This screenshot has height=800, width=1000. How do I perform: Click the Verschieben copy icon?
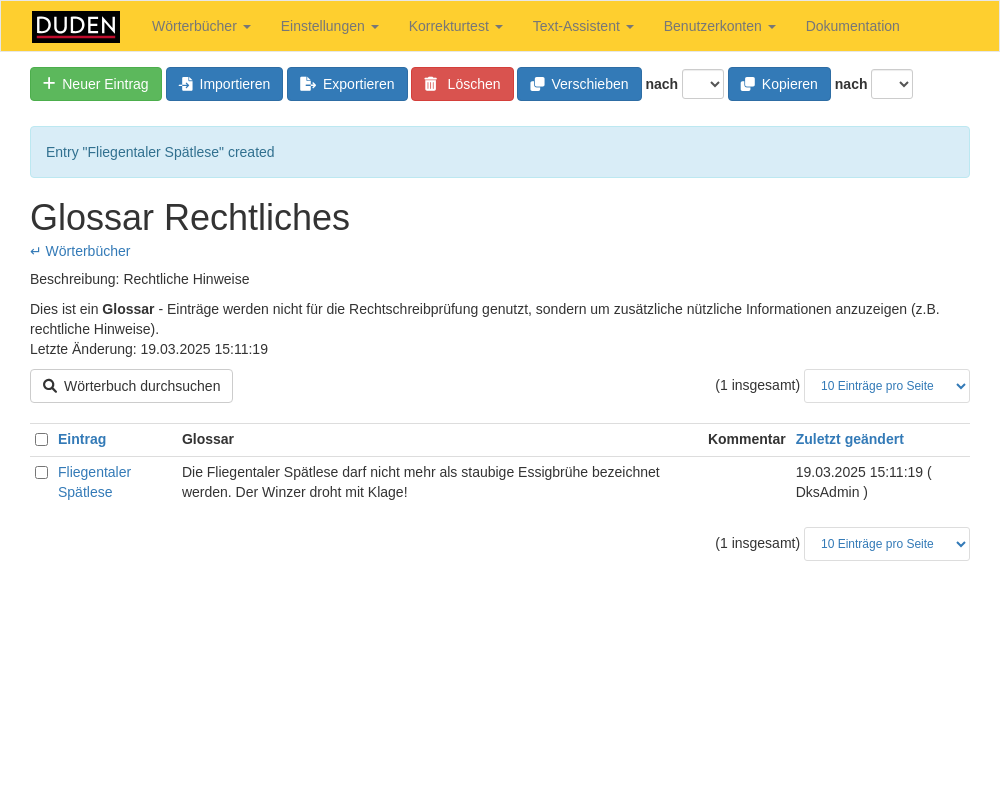click(x=538, y=84)
